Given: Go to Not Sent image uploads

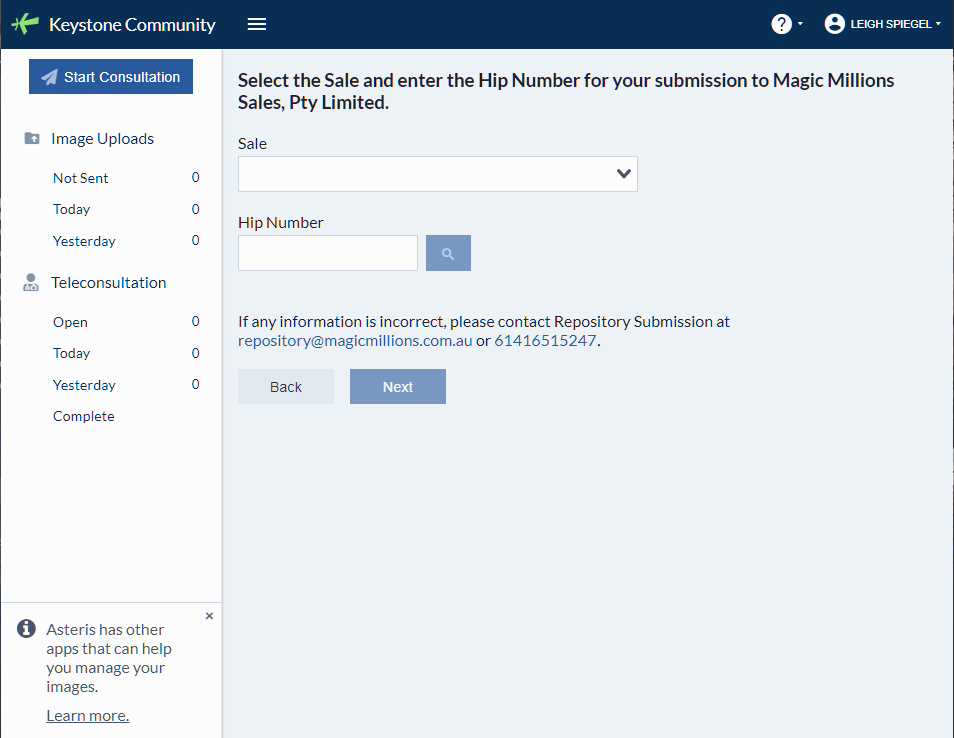Looking at the screenshot, I should (x=81, y=178).
